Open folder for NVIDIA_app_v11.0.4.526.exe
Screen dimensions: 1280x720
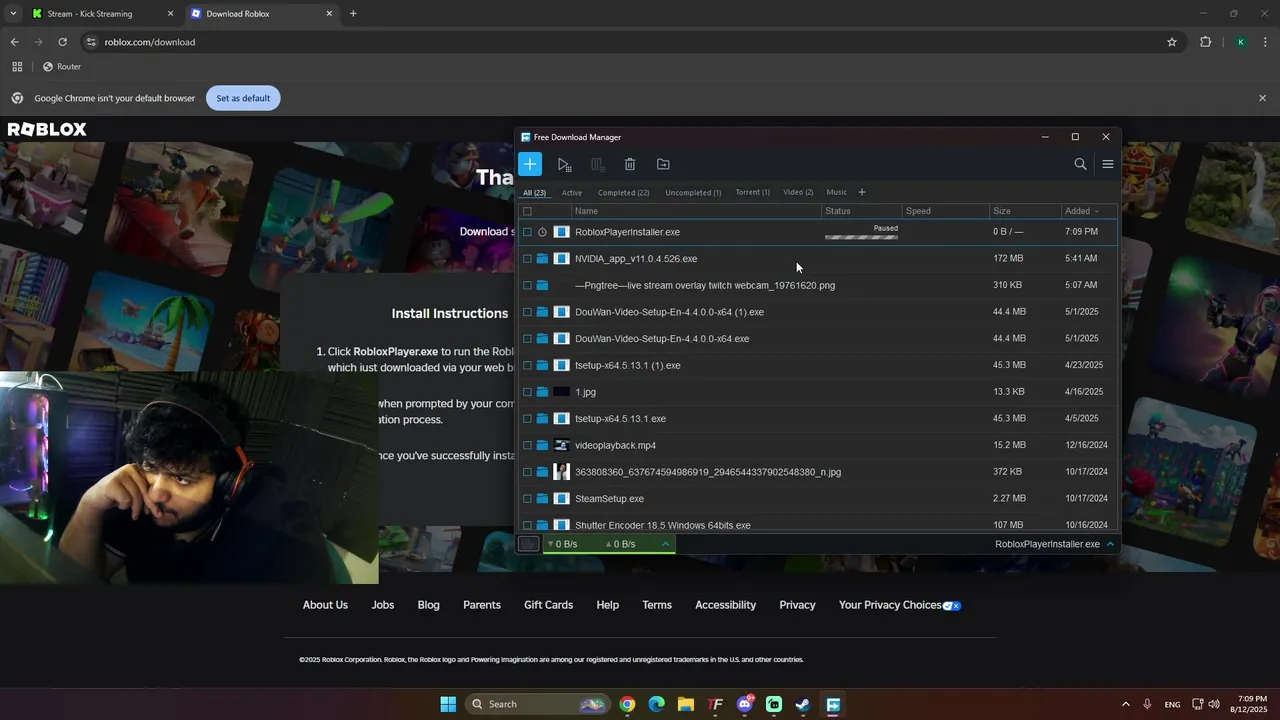(542, 259)
